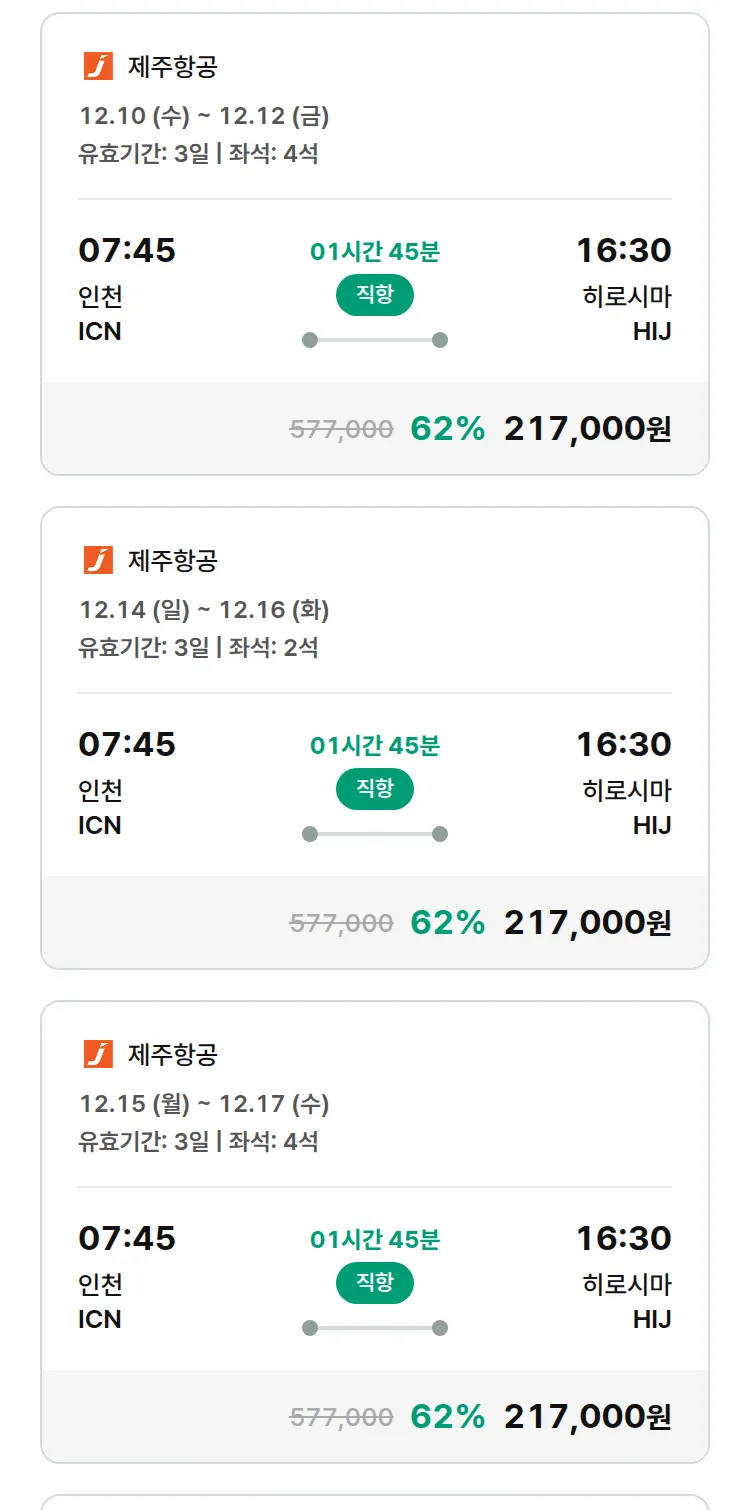Click the 12.15 (월) ~ 12.17 (수) date range
Screen dimensions: 750x1510
pyautogui.click(x=204, y=1104)
